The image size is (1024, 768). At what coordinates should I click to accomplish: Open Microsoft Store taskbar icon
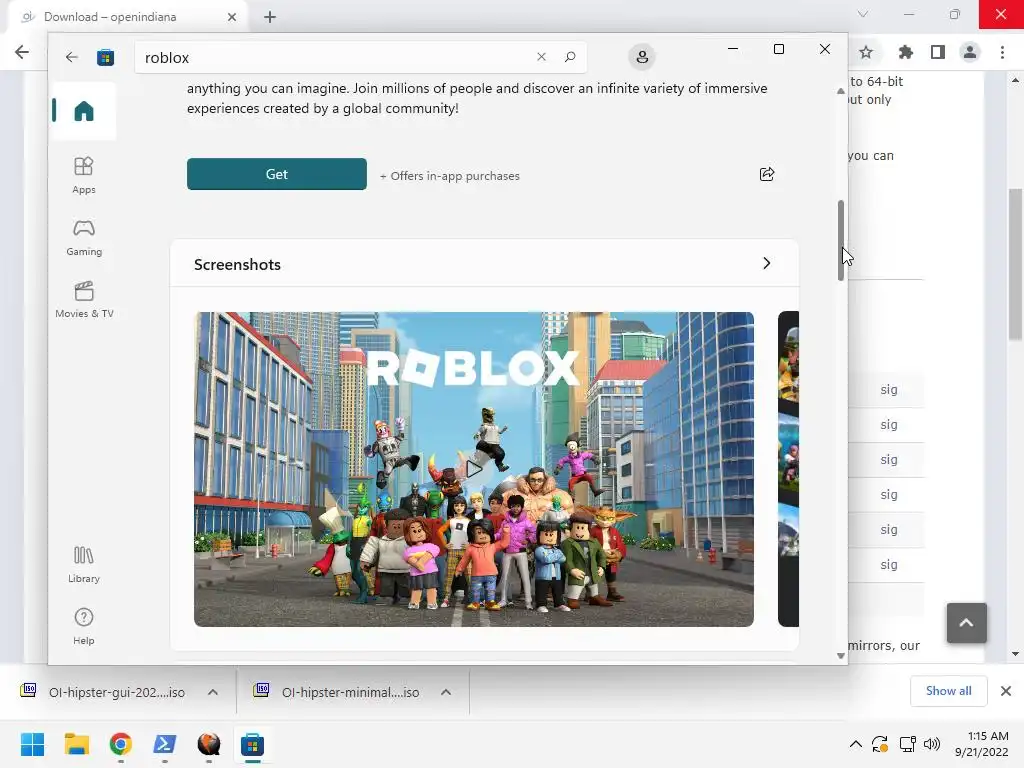coord(252,744)
